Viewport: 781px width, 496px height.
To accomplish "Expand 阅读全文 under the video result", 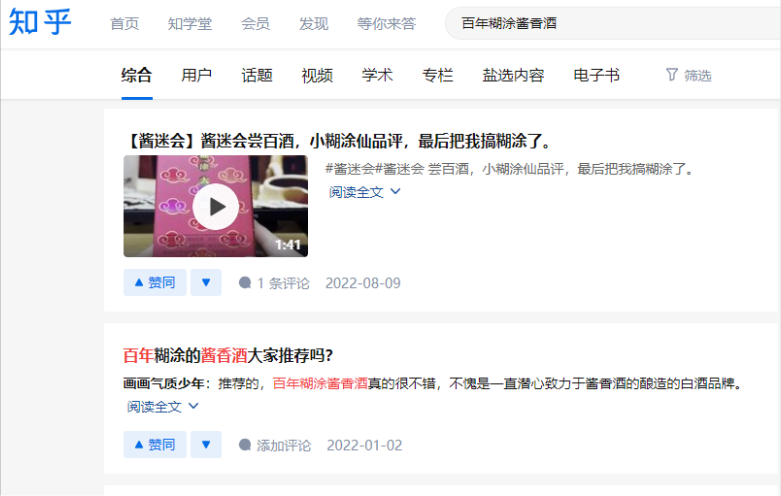I will coord(365,192).
